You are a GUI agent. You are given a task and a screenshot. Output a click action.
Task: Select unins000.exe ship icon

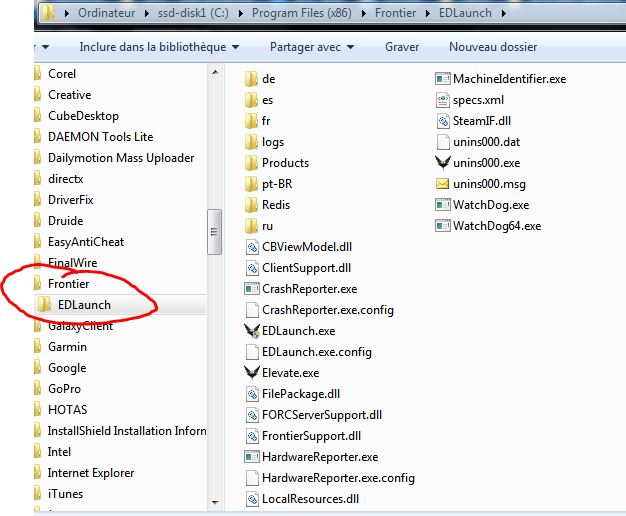coord(443,163)
